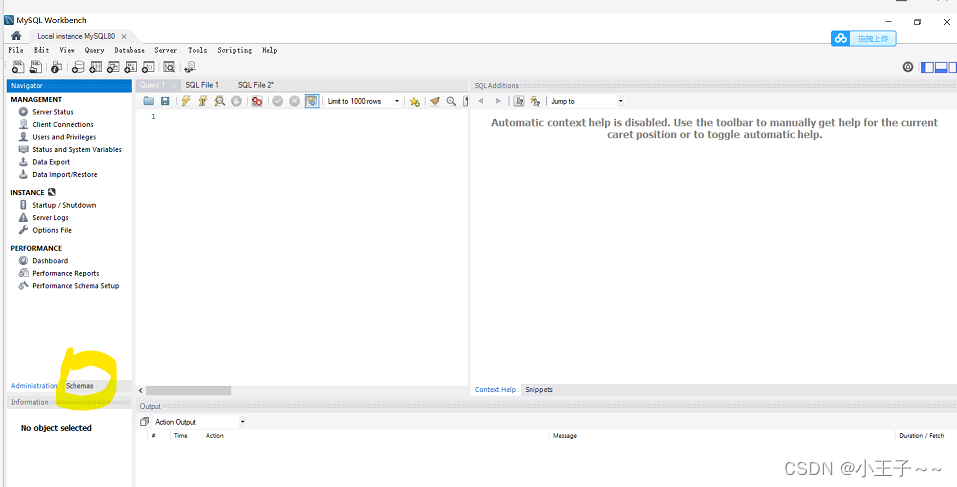This screenshot has height=487, width=957.
Task: Open Data Import/Restore
Action: tap(64, 175)
